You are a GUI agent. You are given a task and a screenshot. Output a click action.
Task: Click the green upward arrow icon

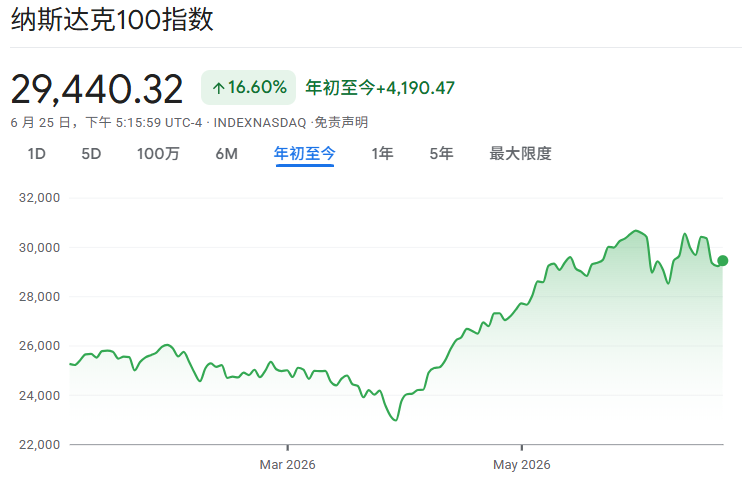(218, 88)
